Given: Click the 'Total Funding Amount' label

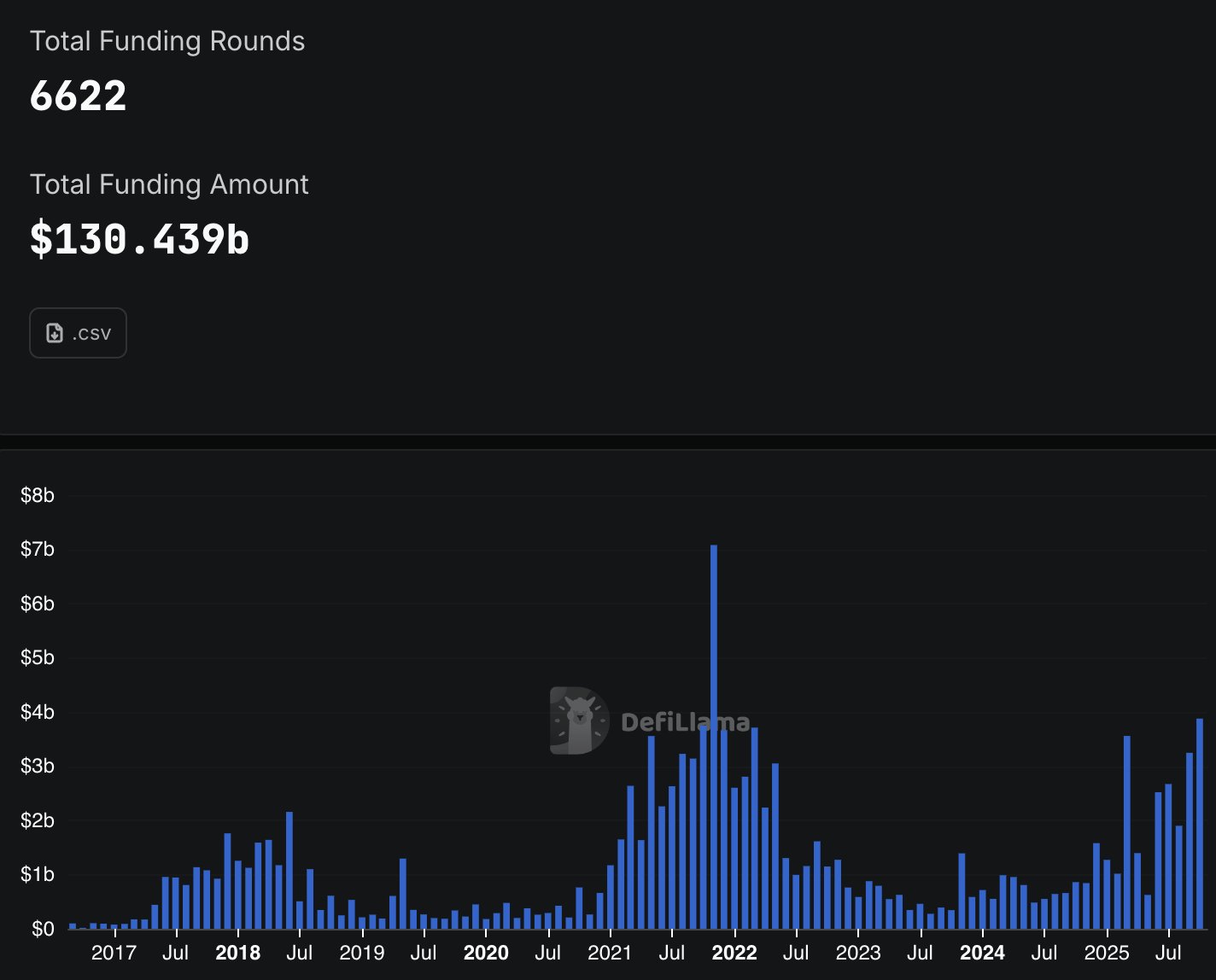Looking at the screenshot, I should pyautogui.click(x=169, y=184).
